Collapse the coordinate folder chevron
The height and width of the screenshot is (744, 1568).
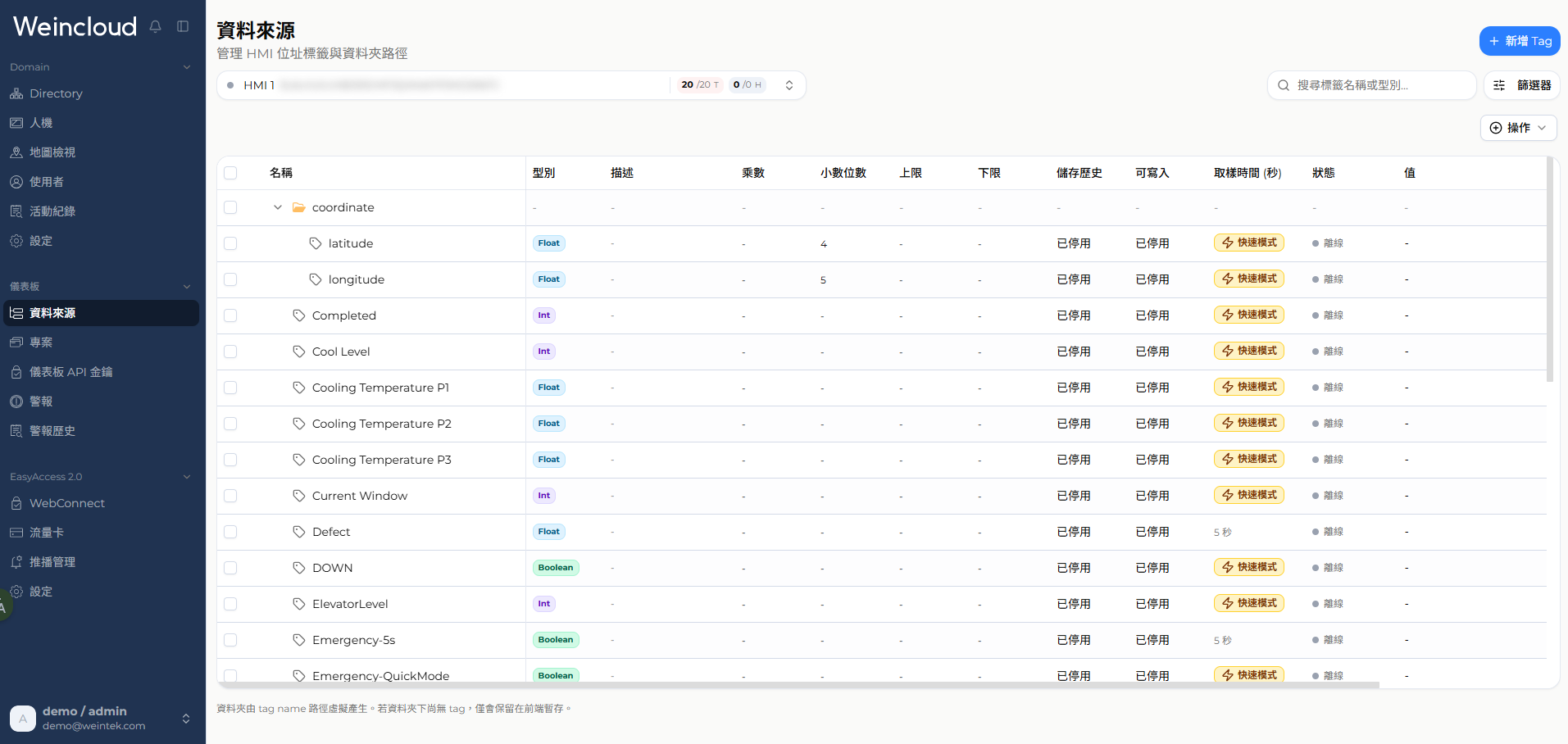[x=278, y=207]
